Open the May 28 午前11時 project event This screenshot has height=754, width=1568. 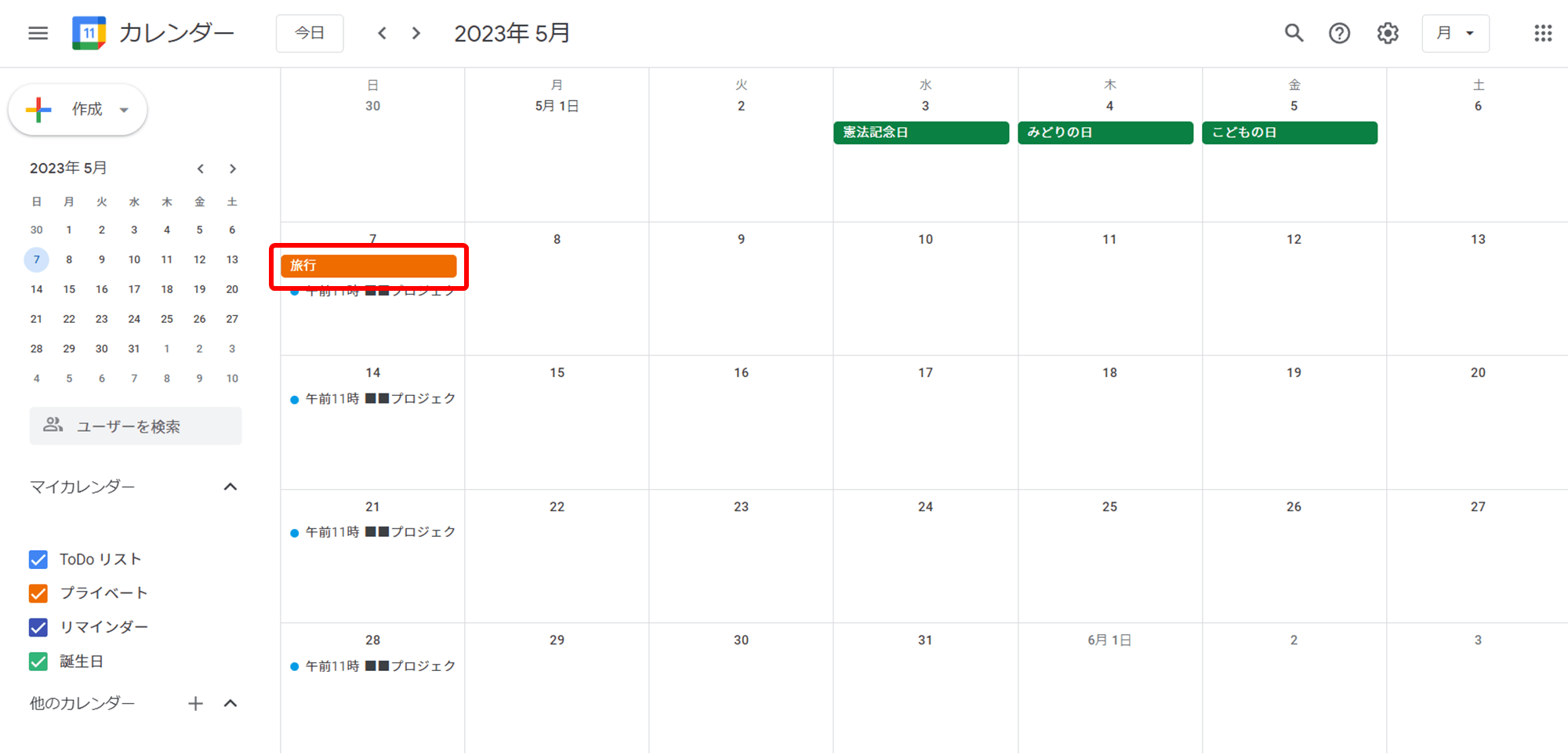click(x=372, y=666)
